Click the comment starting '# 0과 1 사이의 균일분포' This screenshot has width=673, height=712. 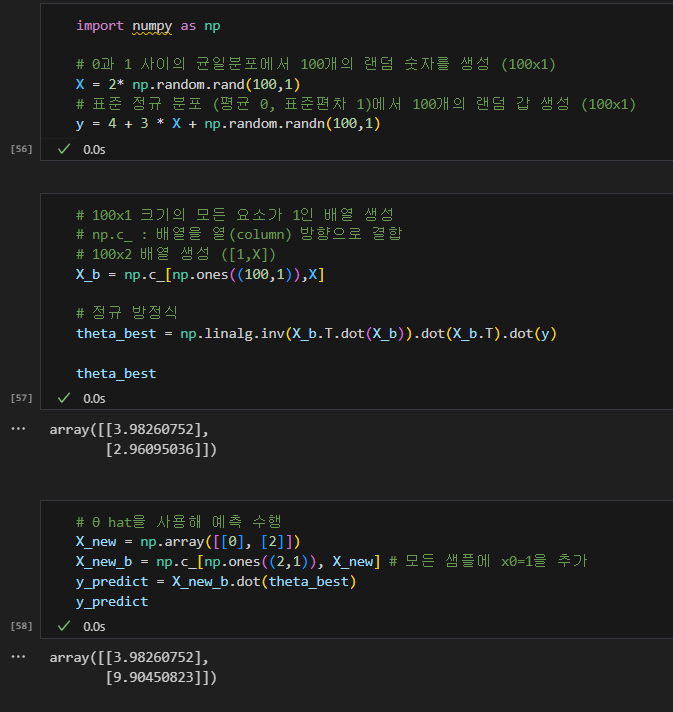pyautogui.click(x=316, y=64)
